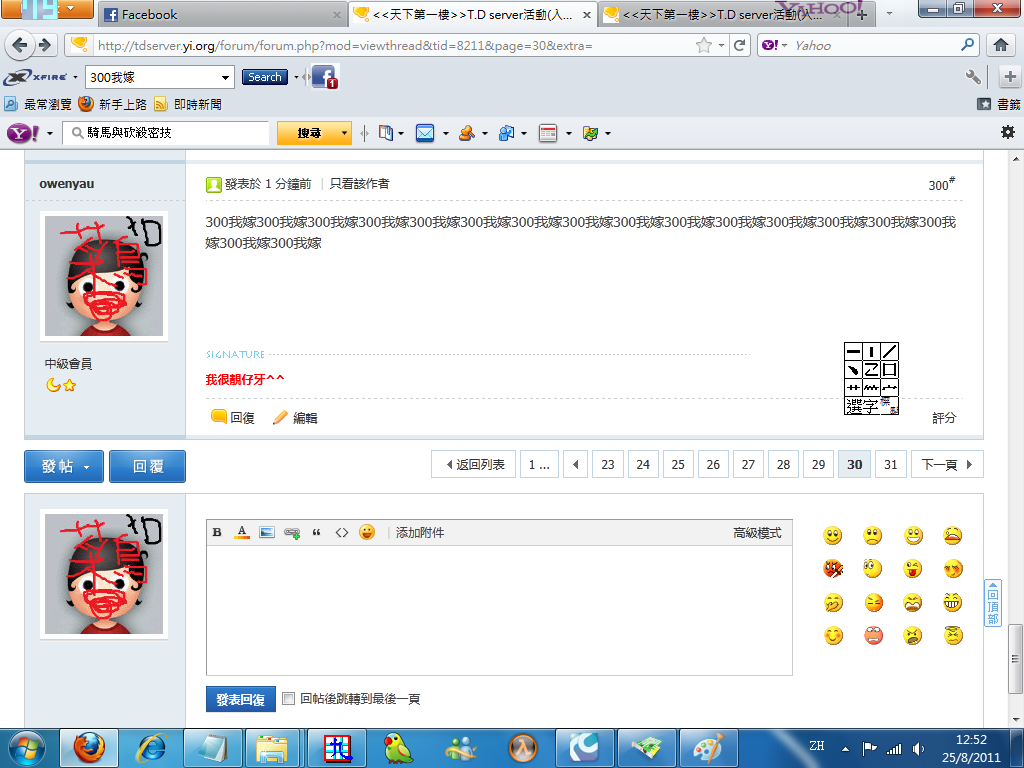
Task: Click 下一頁 next page link
Action: (x=947, y=464)
